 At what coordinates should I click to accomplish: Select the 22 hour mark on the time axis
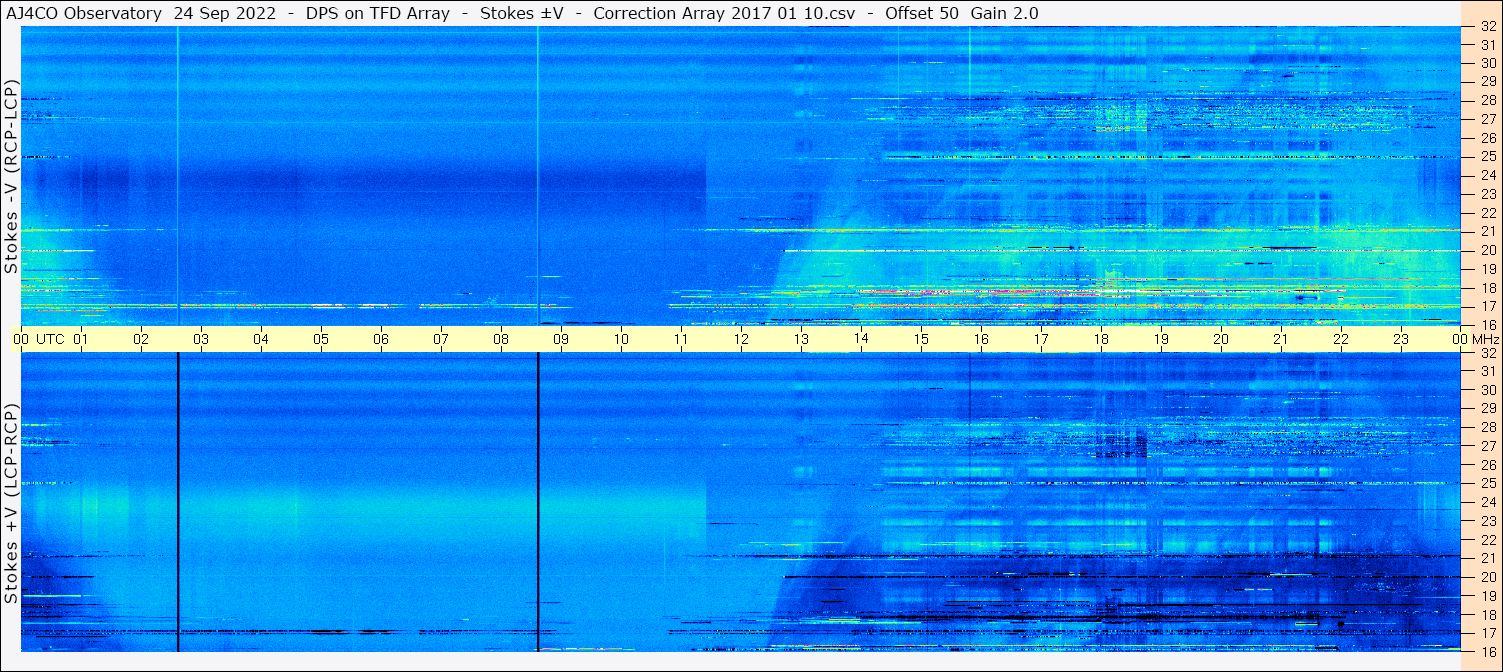1341,339
